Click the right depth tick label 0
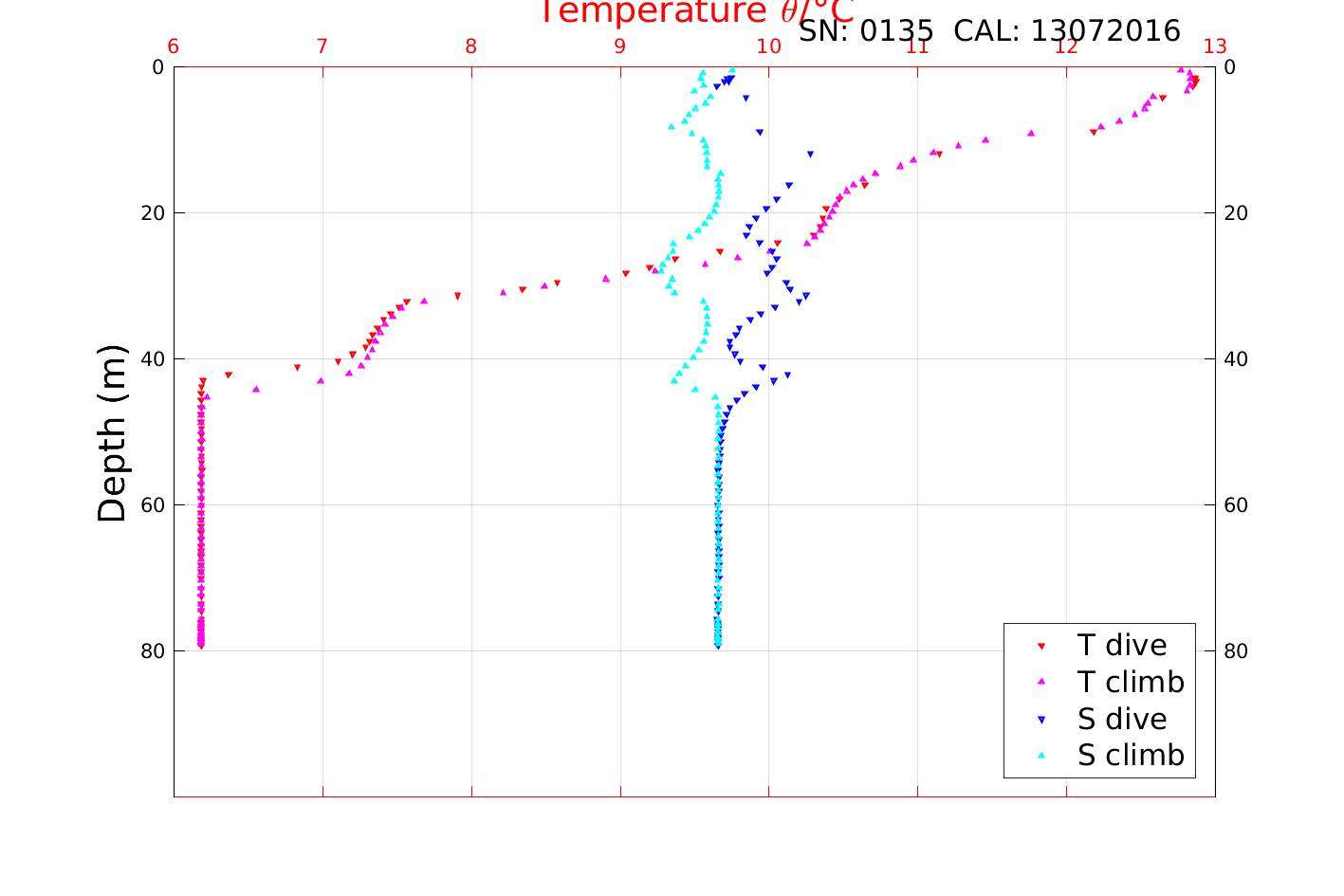The height and width of the screenshot is (896, 1344). 1230,67
